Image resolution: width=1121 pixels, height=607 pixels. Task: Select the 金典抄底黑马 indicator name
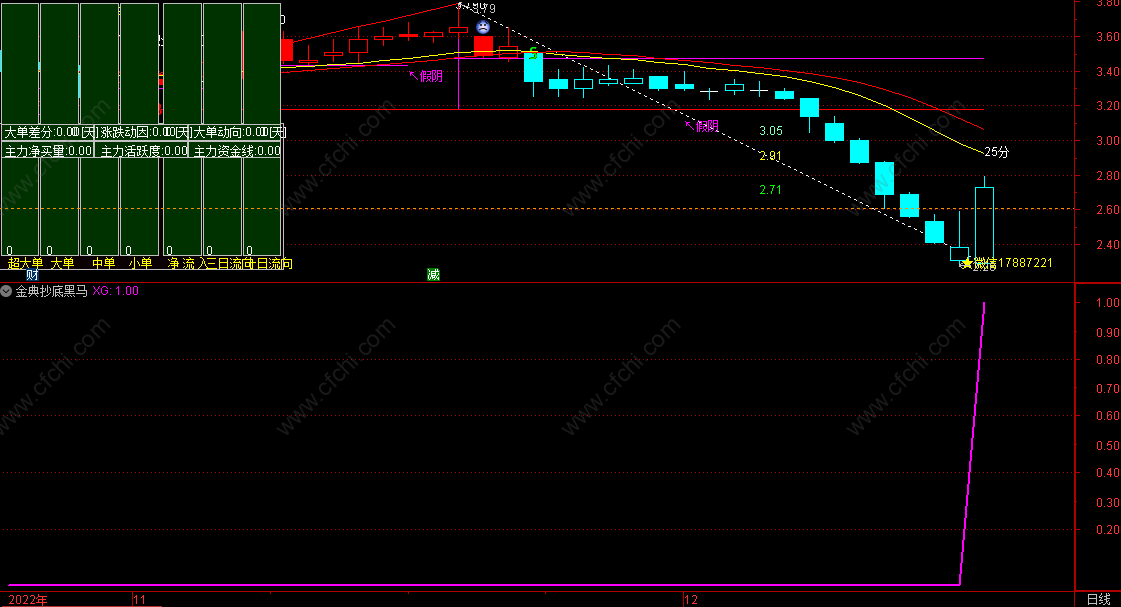(51, 291)
